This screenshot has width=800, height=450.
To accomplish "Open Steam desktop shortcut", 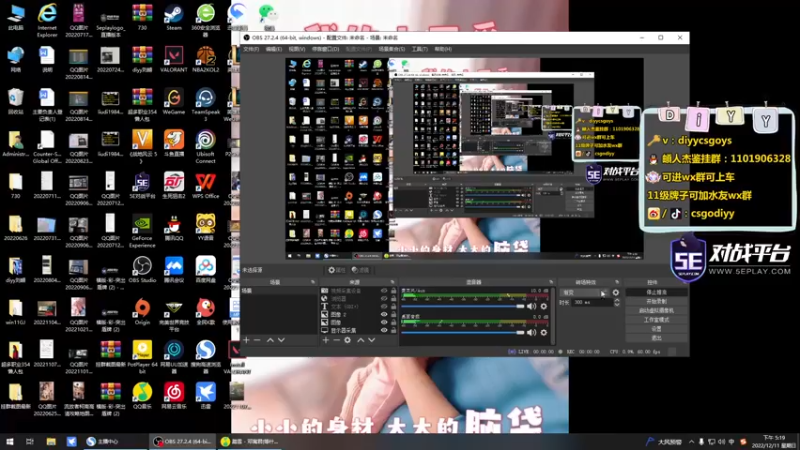I will pyautogui.click(x=174, y=18).
